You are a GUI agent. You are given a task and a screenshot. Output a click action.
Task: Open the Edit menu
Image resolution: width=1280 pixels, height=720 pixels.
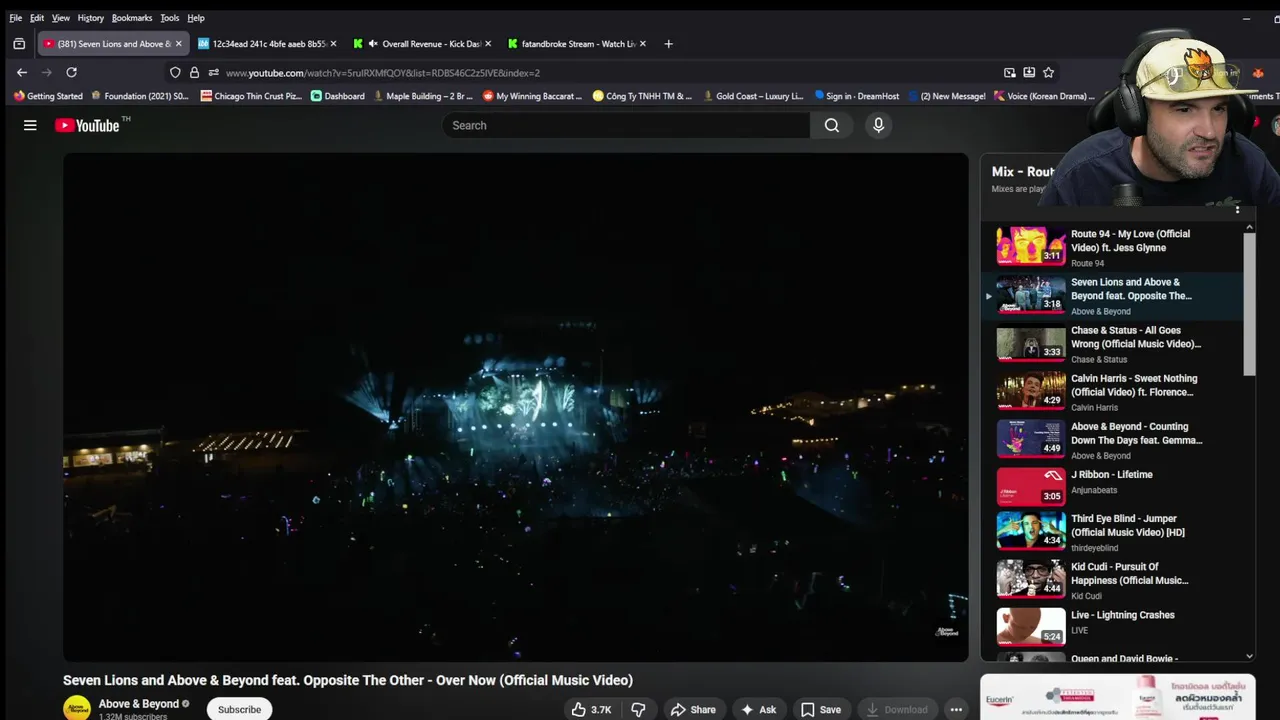(37, 18)
